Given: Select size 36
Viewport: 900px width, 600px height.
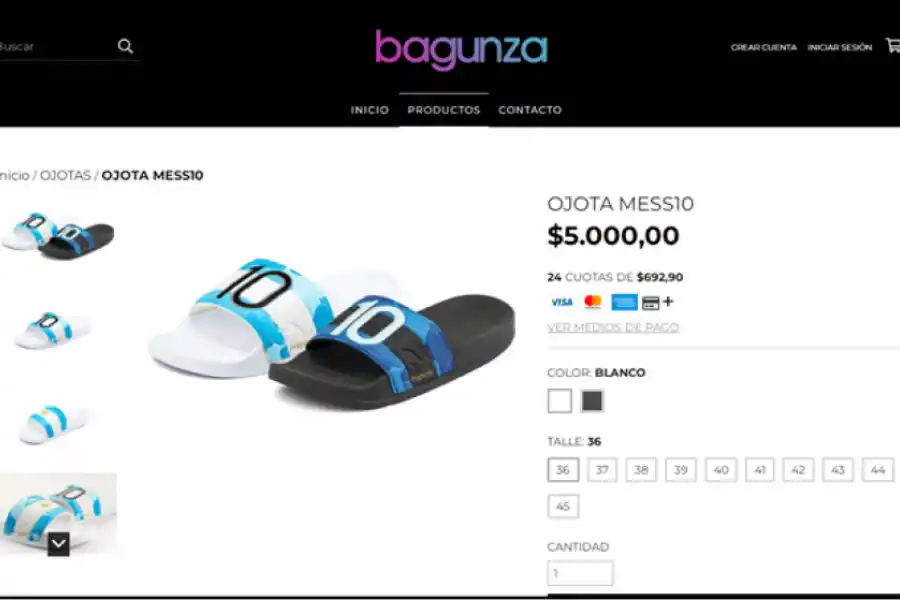Looking at the screenshot, I should tap(563, 470).
